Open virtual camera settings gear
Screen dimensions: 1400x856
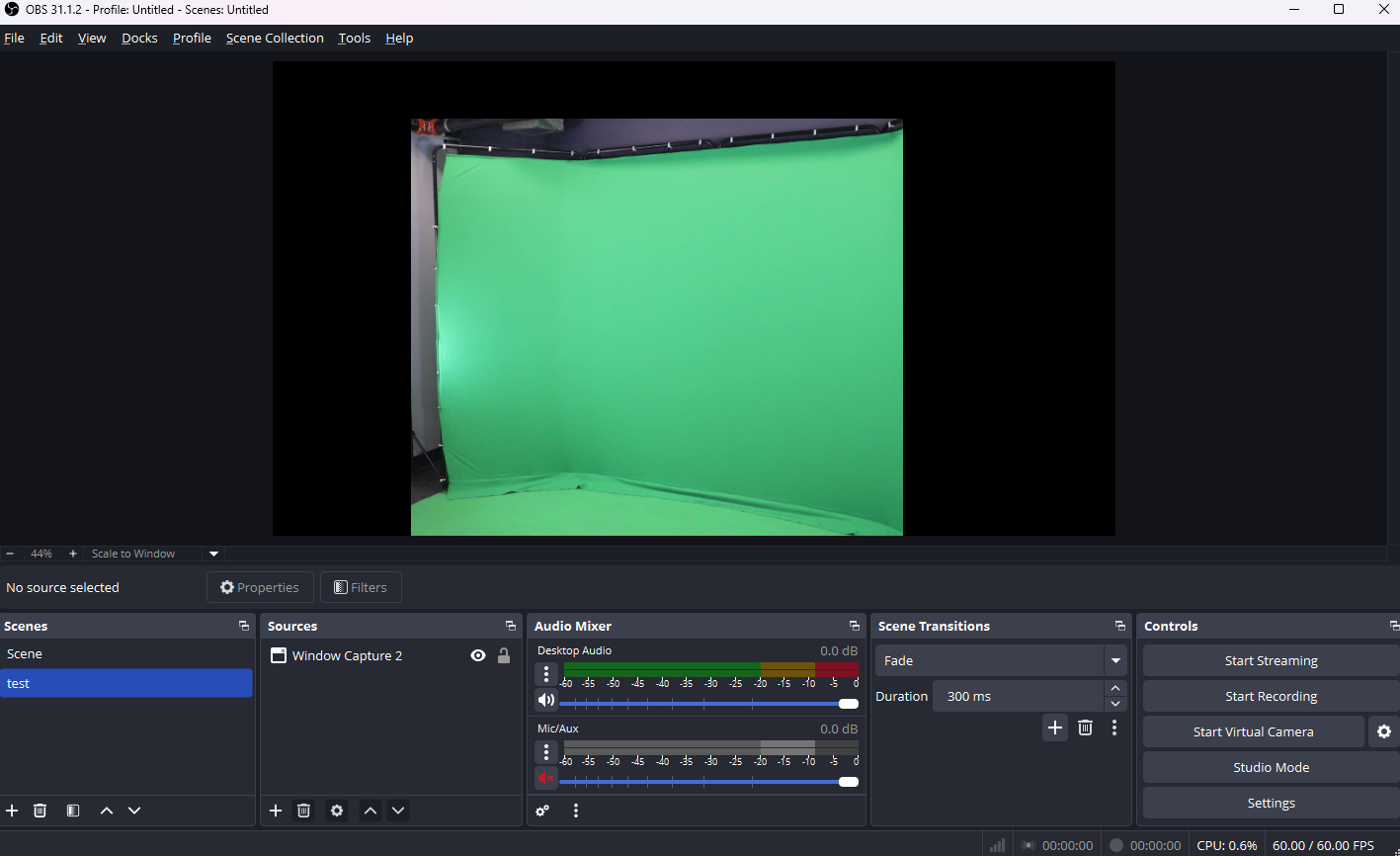[1384, 731]
